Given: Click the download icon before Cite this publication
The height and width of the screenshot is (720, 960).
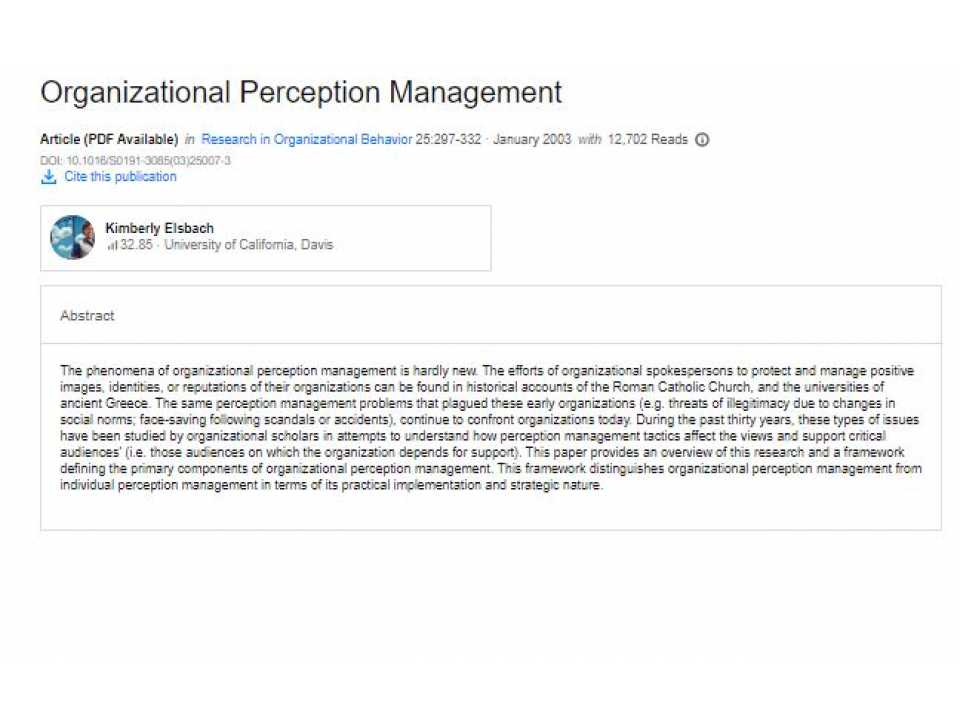Looking at the screenshot, I should tap(49, 176).
